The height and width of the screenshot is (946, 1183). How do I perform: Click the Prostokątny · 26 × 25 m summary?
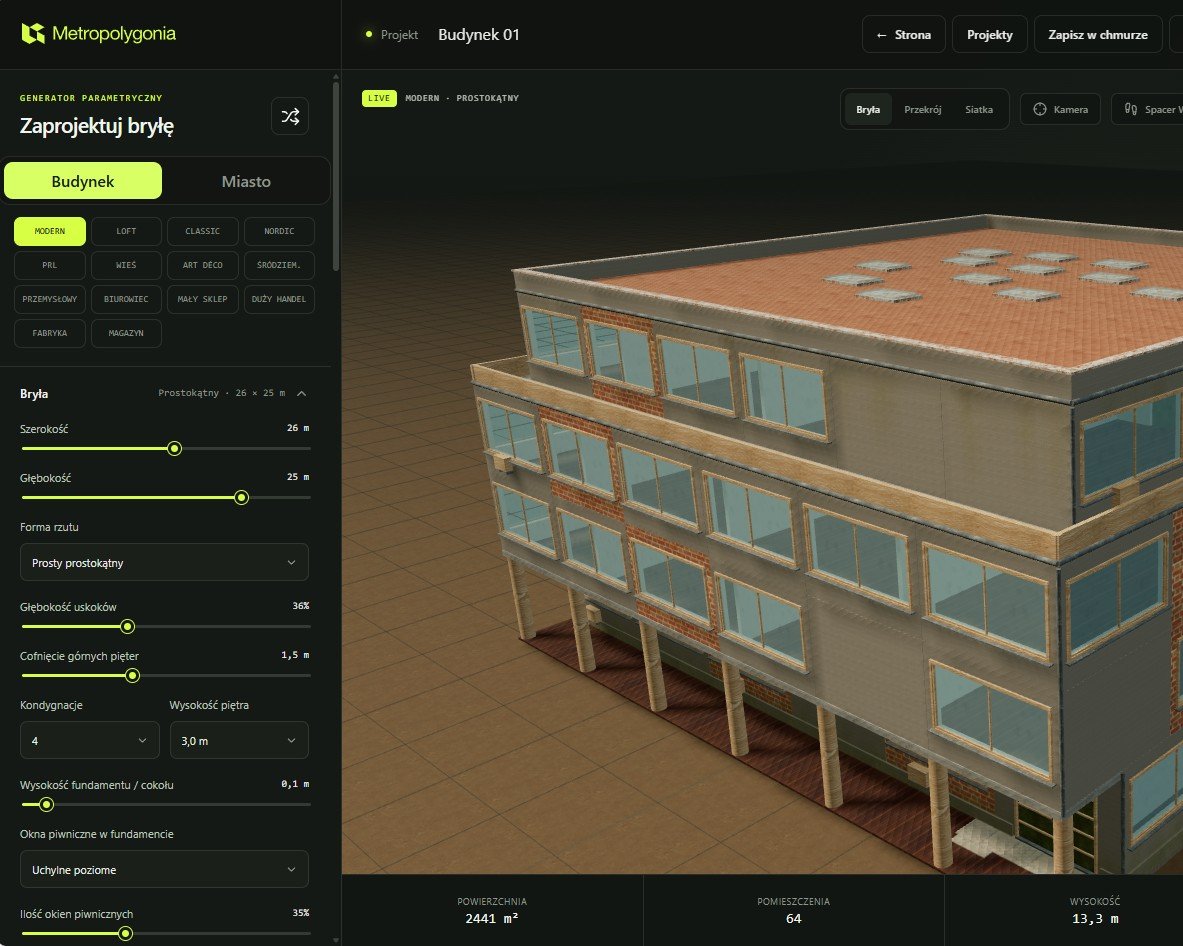[222, 393]
